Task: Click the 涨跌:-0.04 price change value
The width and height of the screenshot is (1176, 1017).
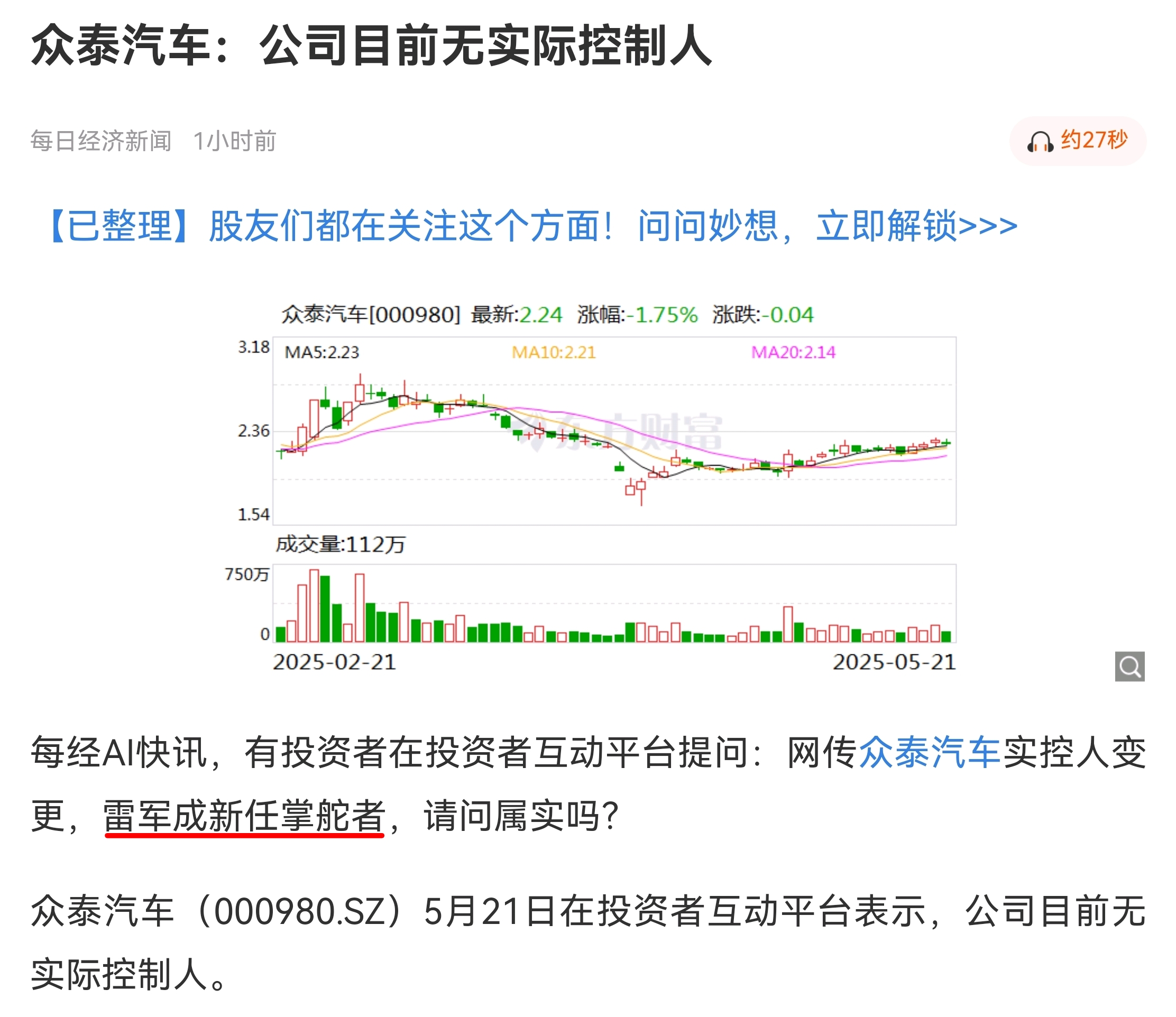Action: click(763, 315)
